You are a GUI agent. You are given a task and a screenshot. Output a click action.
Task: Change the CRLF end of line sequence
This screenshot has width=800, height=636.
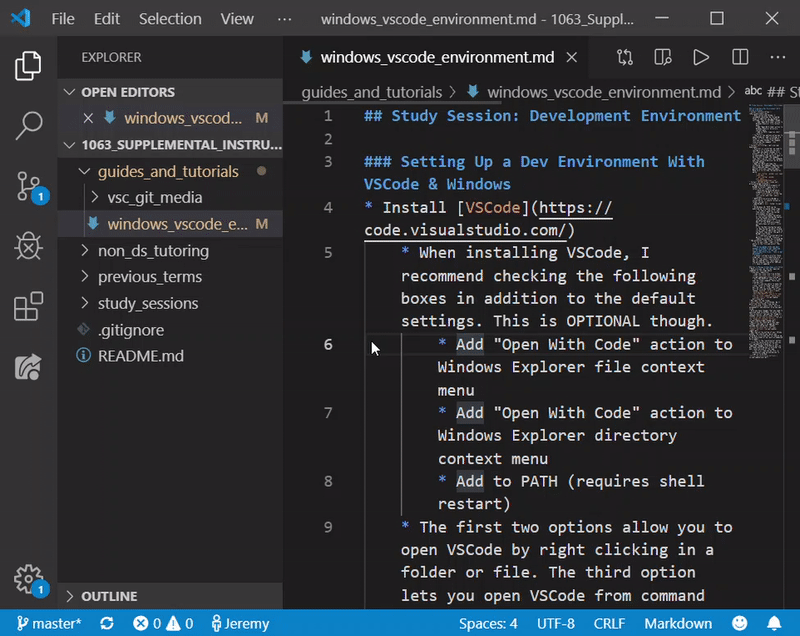click(609, 623)
